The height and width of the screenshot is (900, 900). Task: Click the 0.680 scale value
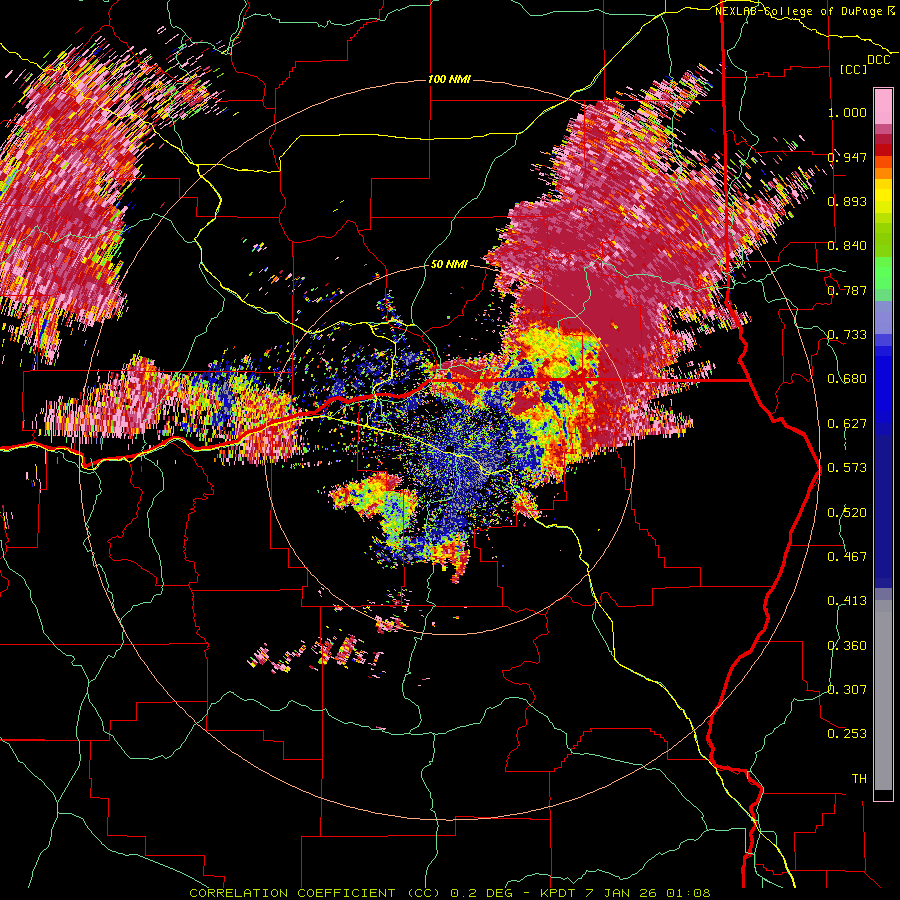click(x=847, y=379)
